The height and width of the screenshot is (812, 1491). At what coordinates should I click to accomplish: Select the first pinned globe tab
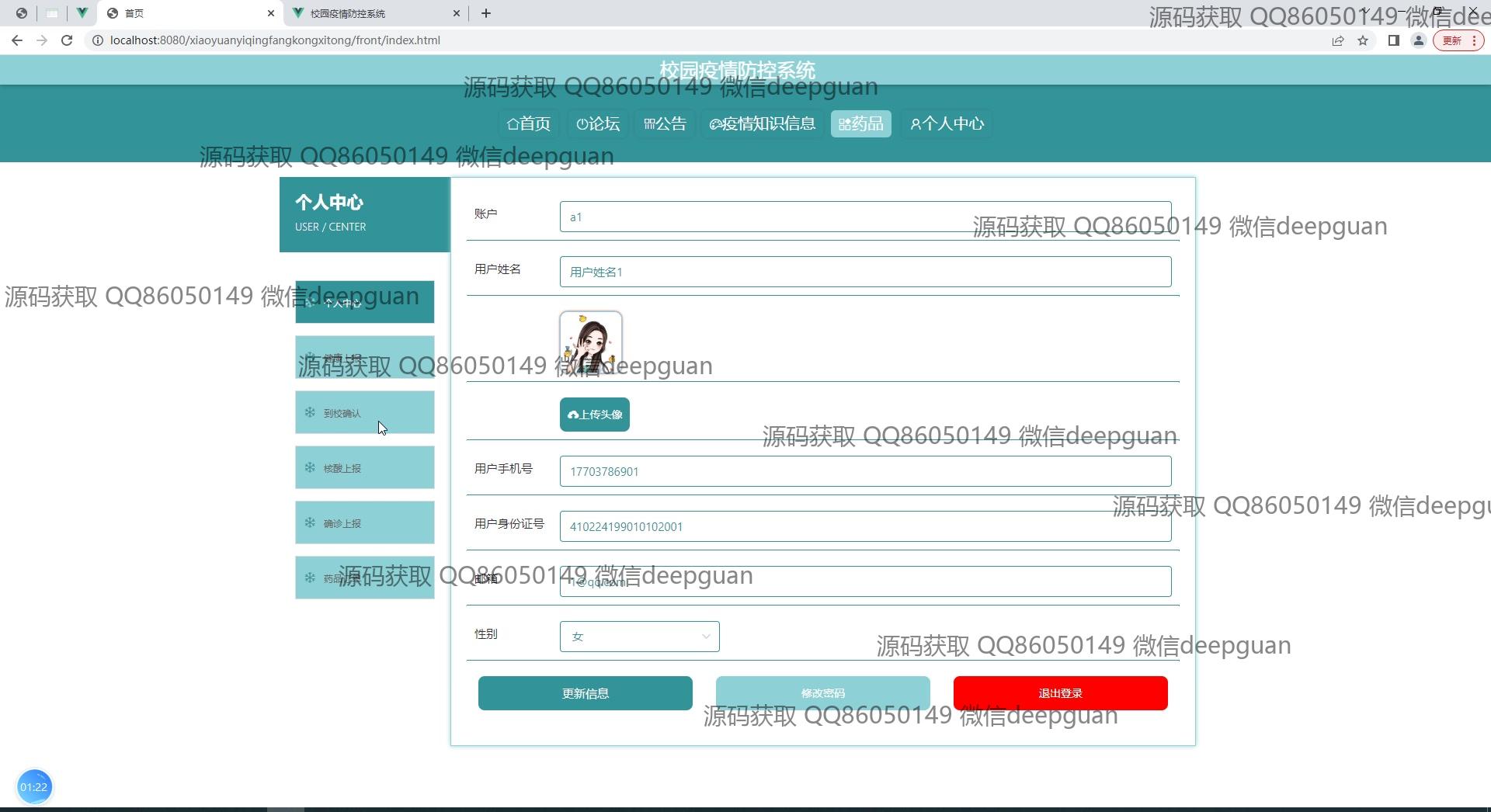click(x=22, y=13)
